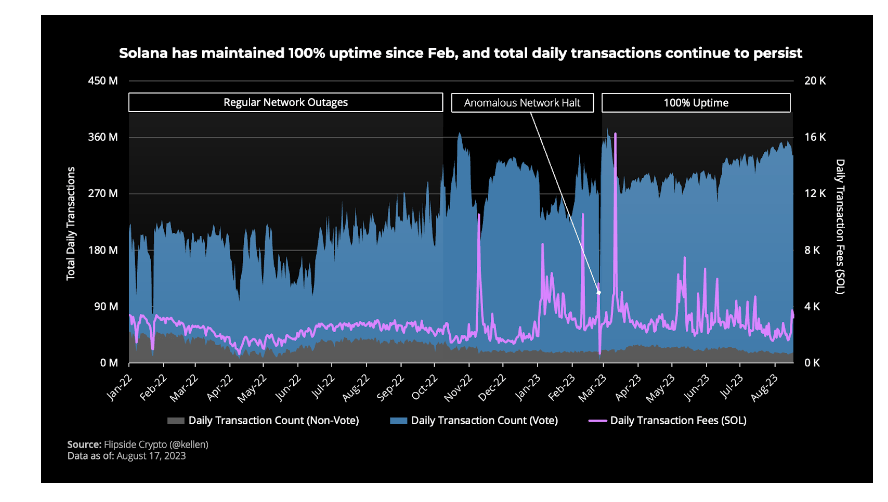Click Daily Transaction Fees (SOL) legend text

[678, 420]
